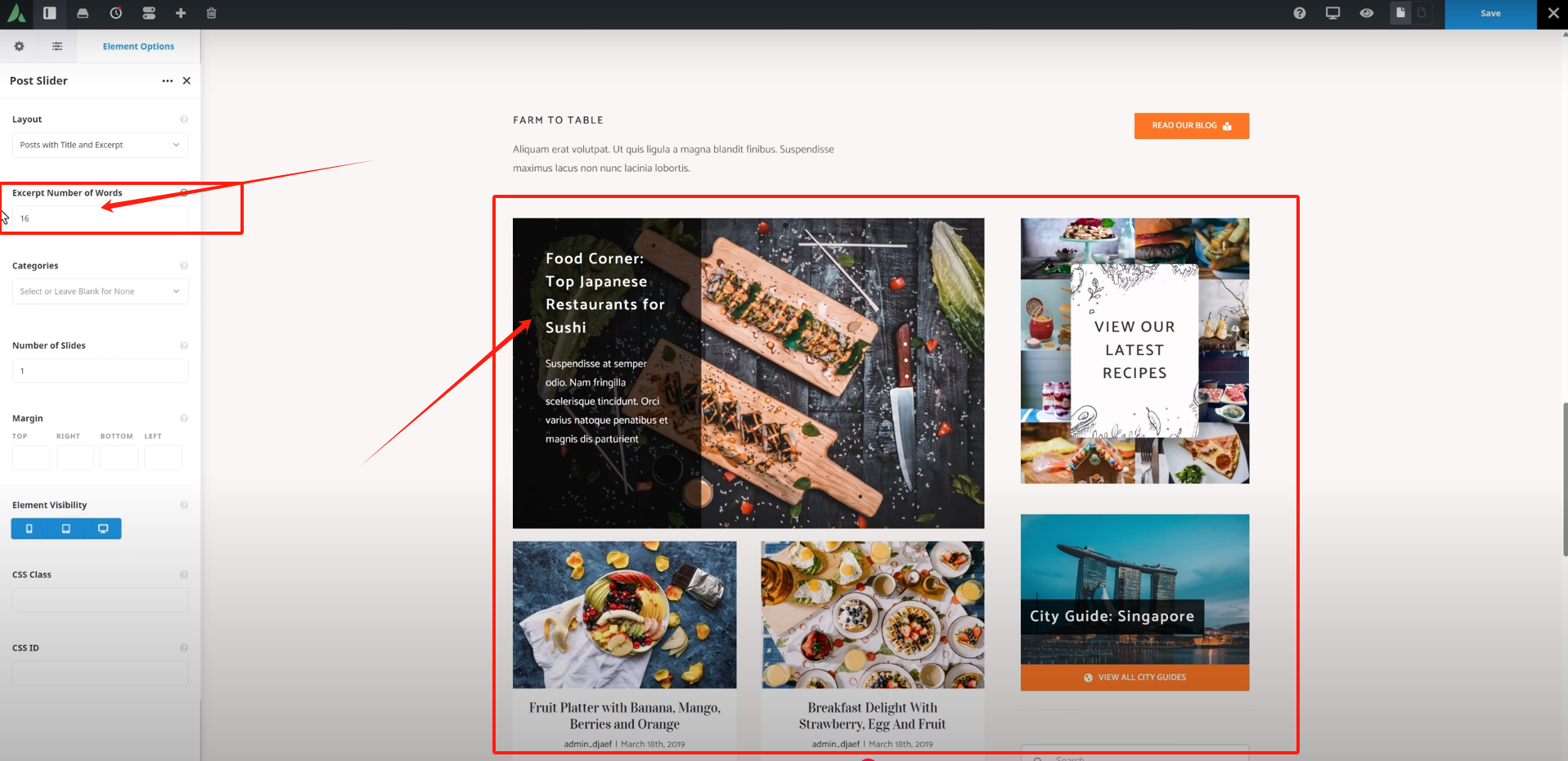This screenshot has width=1568, height=761.
Task: Toggle preview with the eye icon
Action: pyautogui.click(x=1367, y=13)
